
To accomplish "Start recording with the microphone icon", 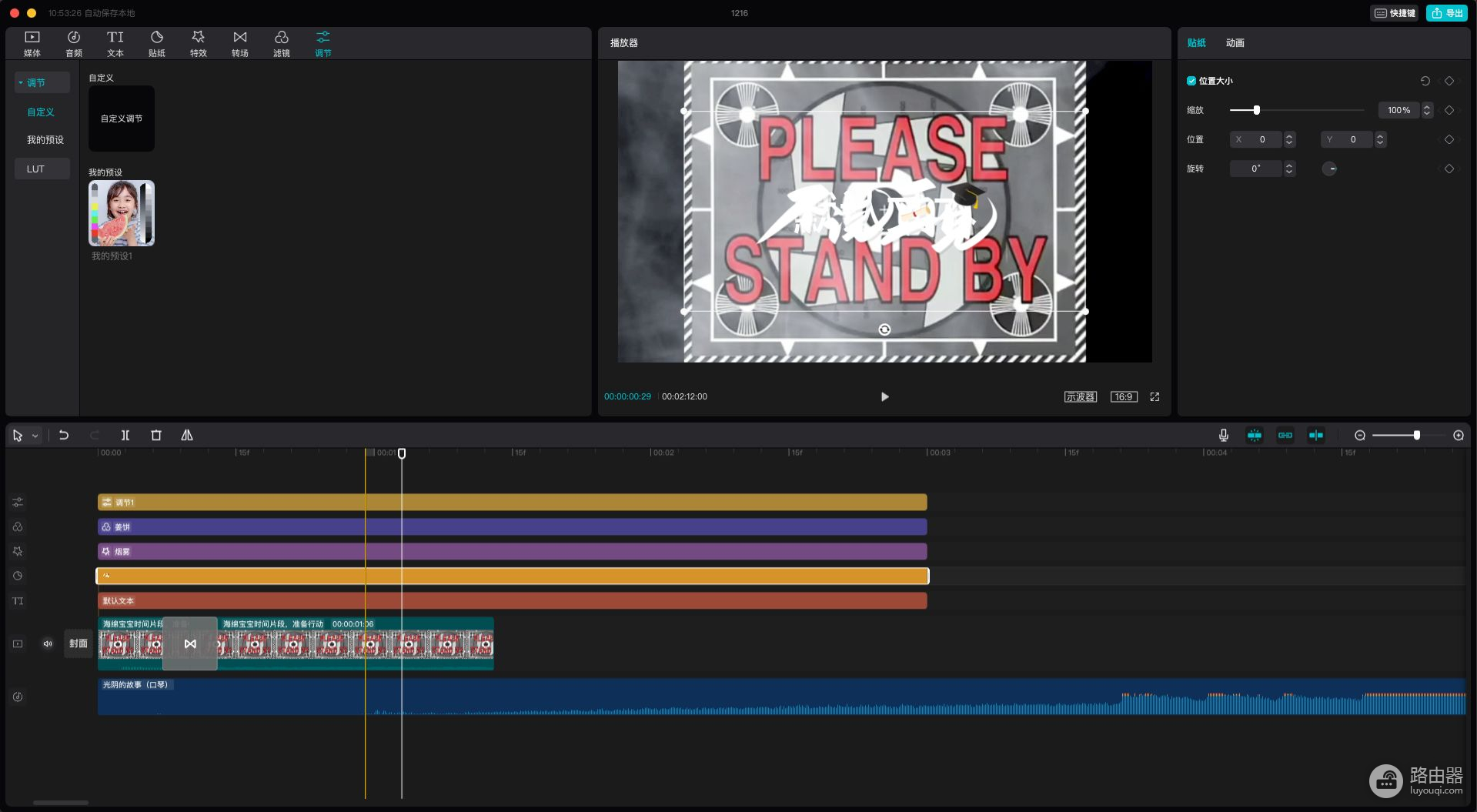I will coord(1224,436).
